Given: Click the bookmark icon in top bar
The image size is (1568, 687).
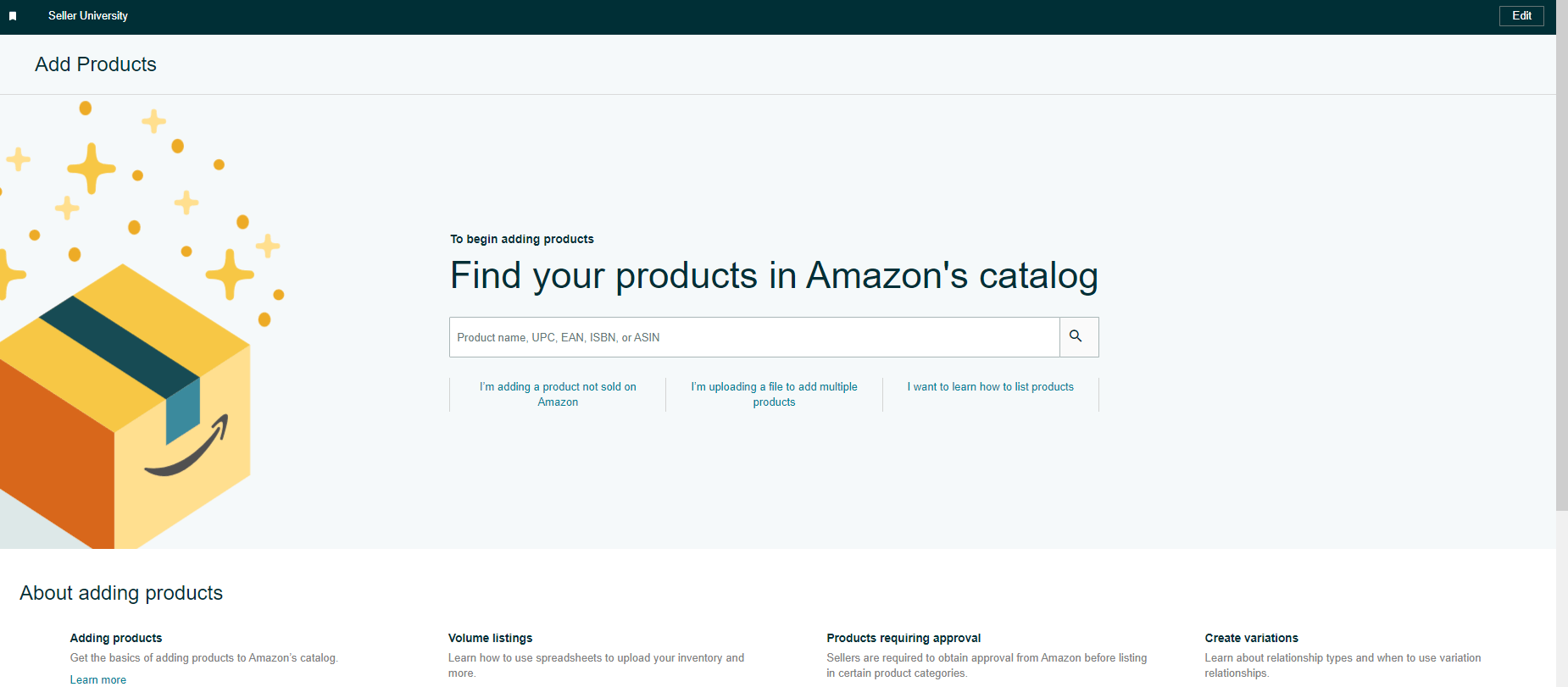Looking at the screenshot, I should point(13,16).
